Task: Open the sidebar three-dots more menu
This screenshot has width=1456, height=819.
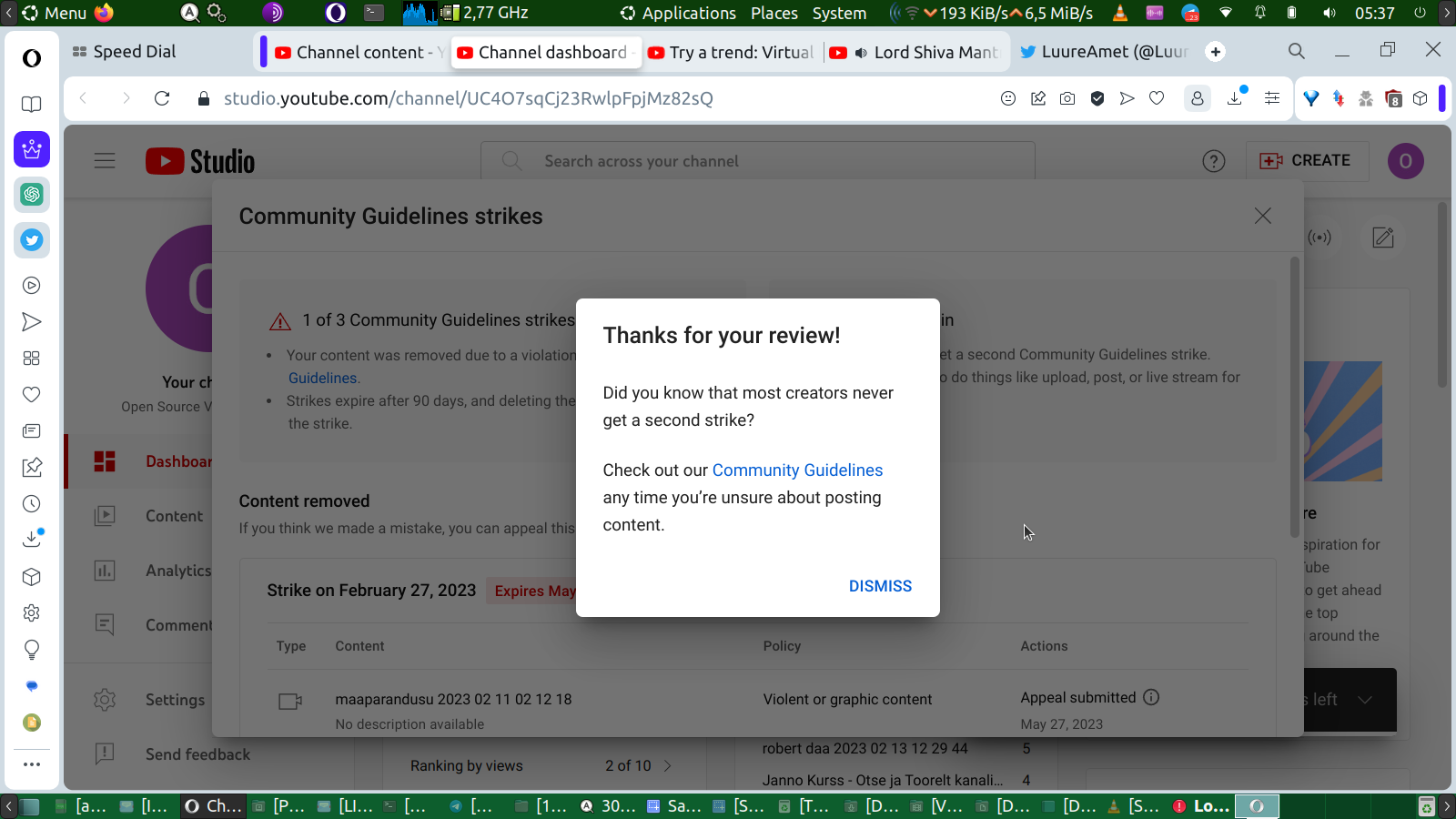Action: point(32,764)
